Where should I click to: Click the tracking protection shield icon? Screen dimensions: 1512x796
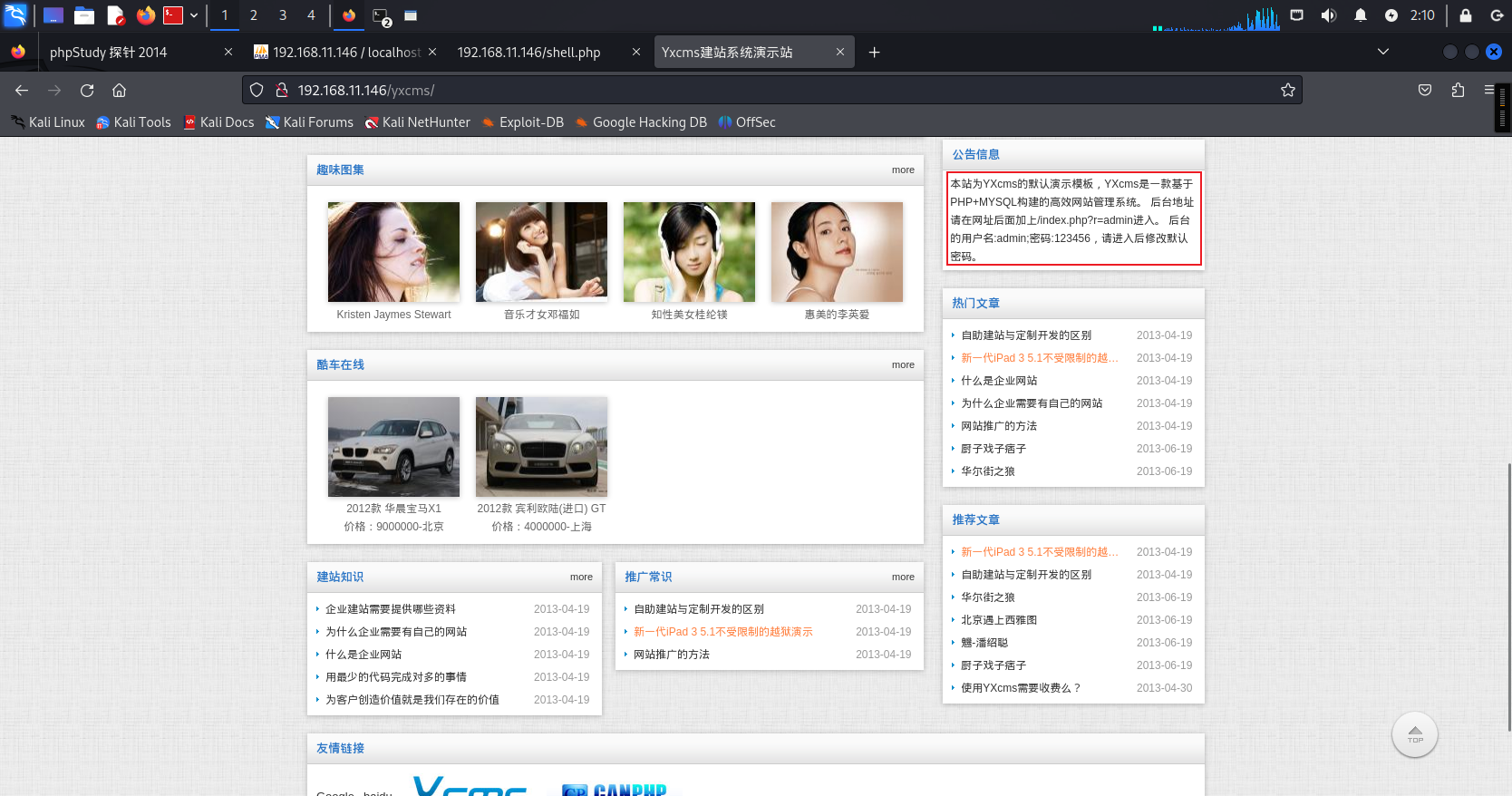pyautogui.click(x=257, y=90)
